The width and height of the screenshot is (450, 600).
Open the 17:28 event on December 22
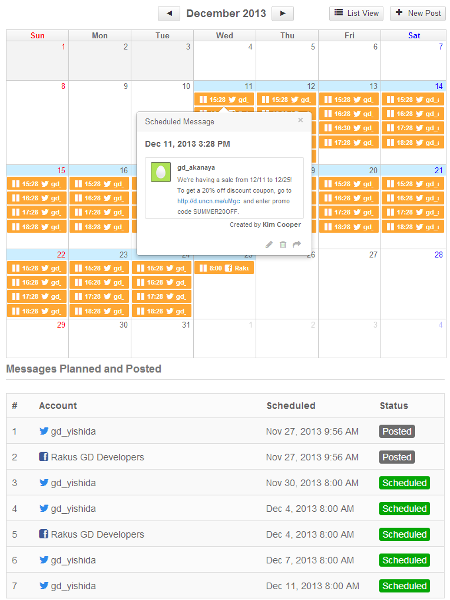pos(37,296)
